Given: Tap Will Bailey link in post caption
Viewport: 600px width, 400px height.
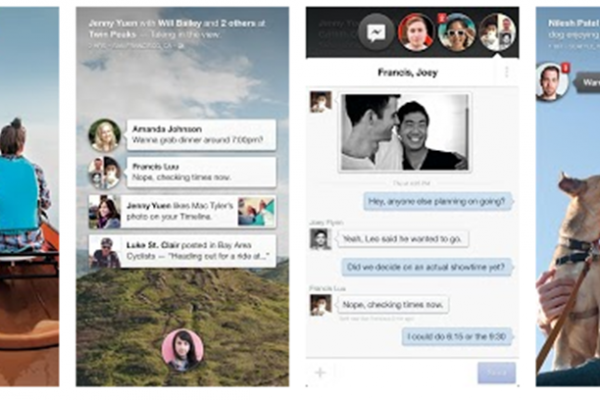Looking at the screenshot, I should [179, 23].
